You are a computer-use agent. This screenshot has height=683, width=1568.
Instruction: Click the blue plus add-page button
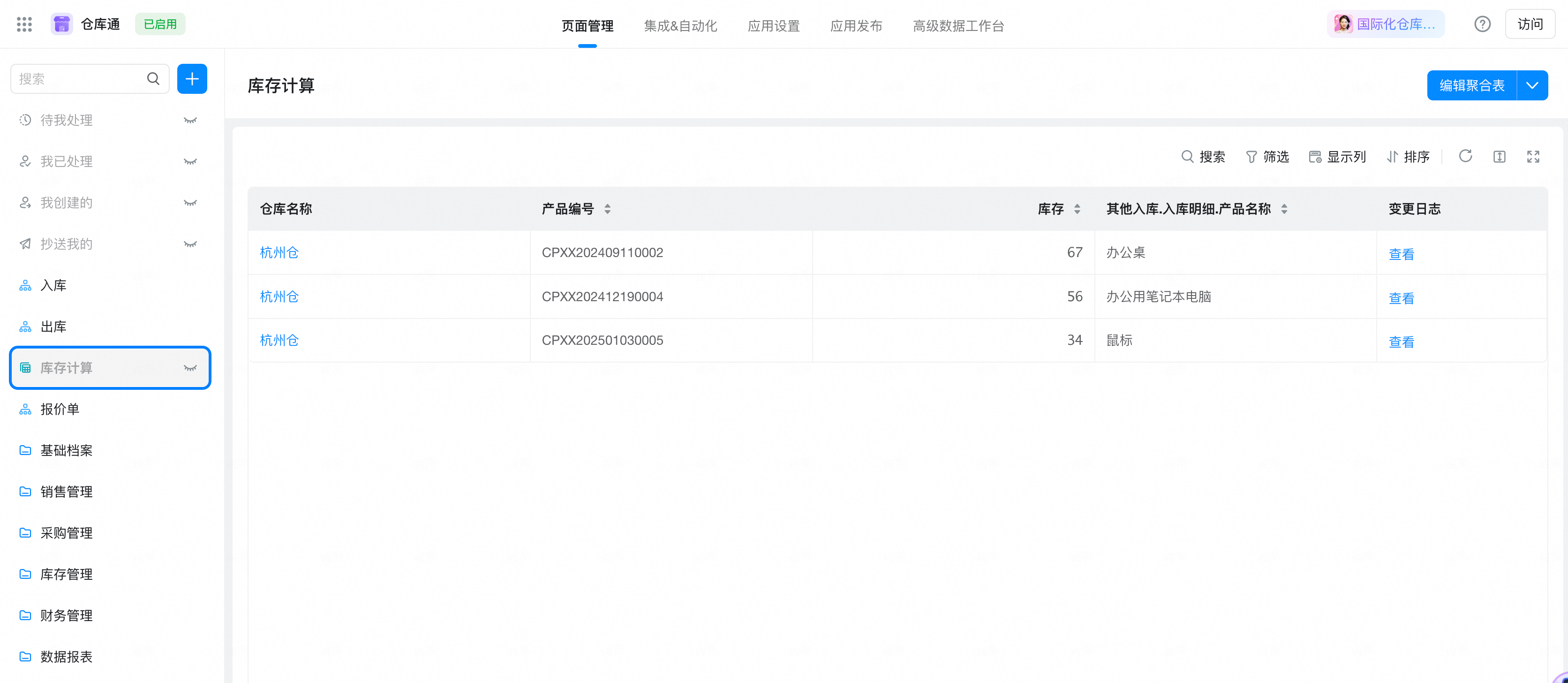[192, 78]
